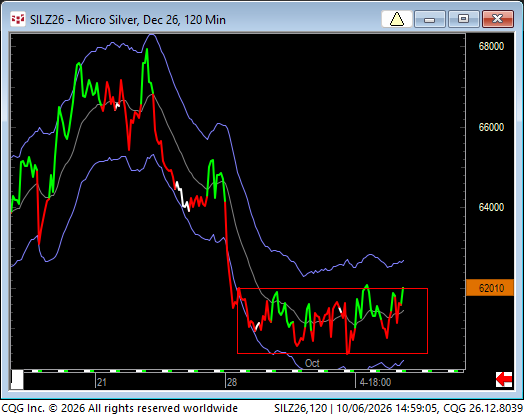Click the CQG chart icon in title bar

click(x=18, y=19)
